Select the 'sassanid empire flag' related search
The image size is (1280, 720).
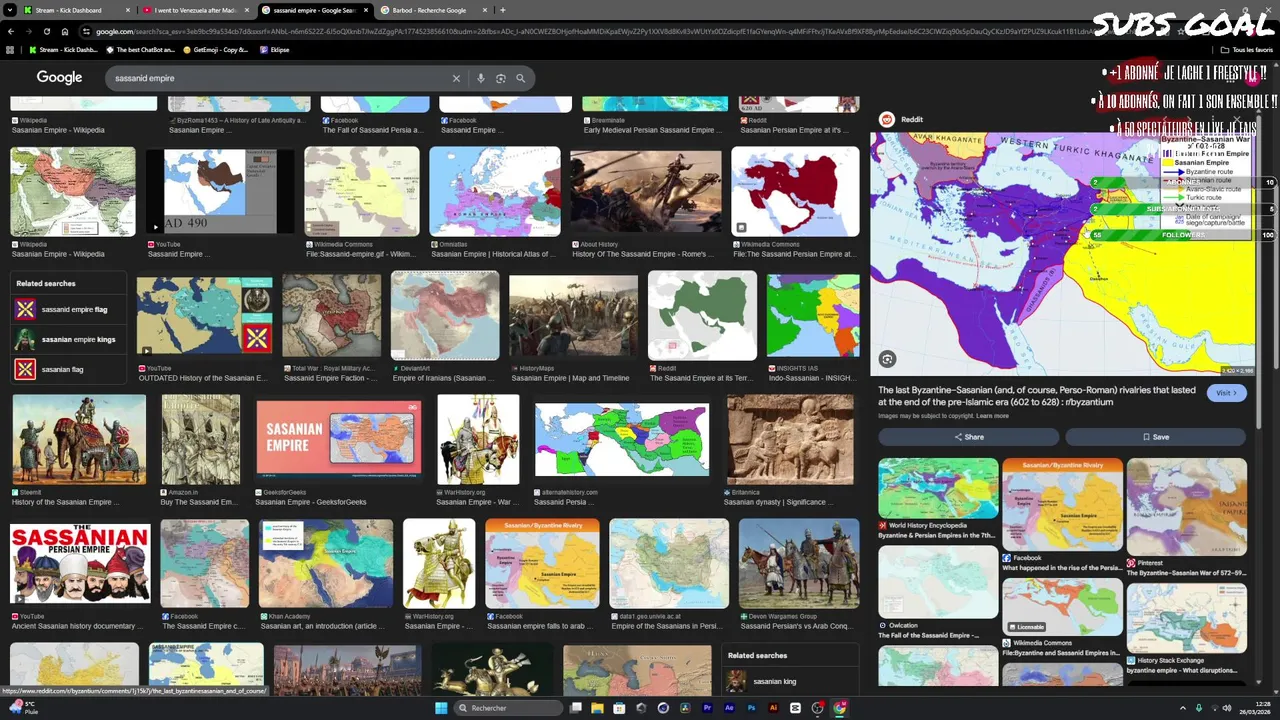pyautogui.click(x=68, y=310)
